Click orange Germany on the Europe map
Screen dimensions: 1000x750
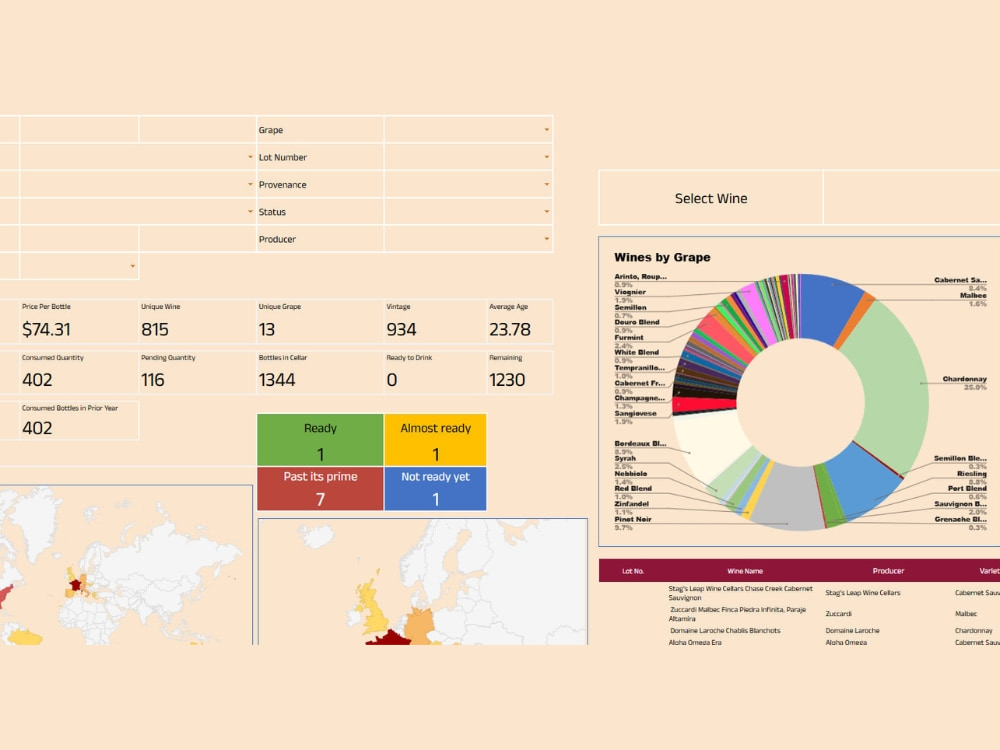(420, 624)
